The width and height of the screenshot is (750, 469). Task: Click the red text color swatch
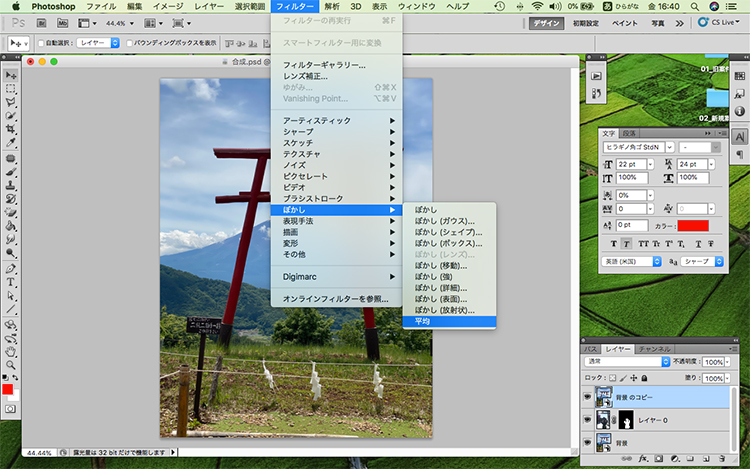pyautogui.click(x=693, y=226)
